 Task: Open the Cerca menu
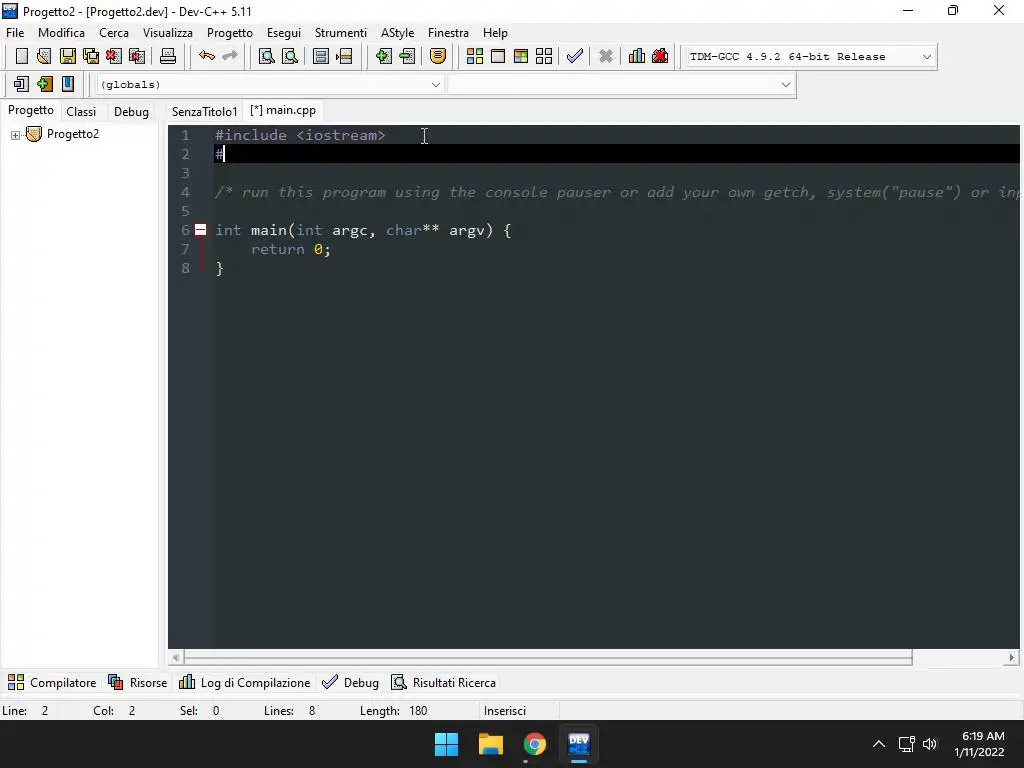pyautogui.click(x=114, y=33)
